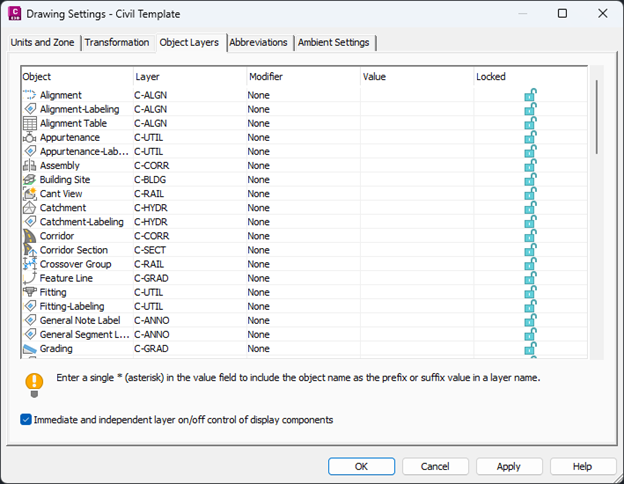Click the Corridor object icon
The image size is (624, 484).
coord(29,236)
